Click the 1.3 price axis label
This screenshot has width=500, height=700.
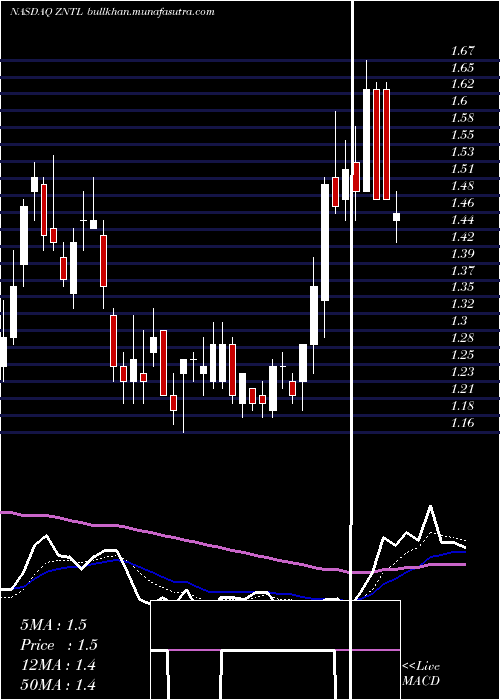click(459, 321)
